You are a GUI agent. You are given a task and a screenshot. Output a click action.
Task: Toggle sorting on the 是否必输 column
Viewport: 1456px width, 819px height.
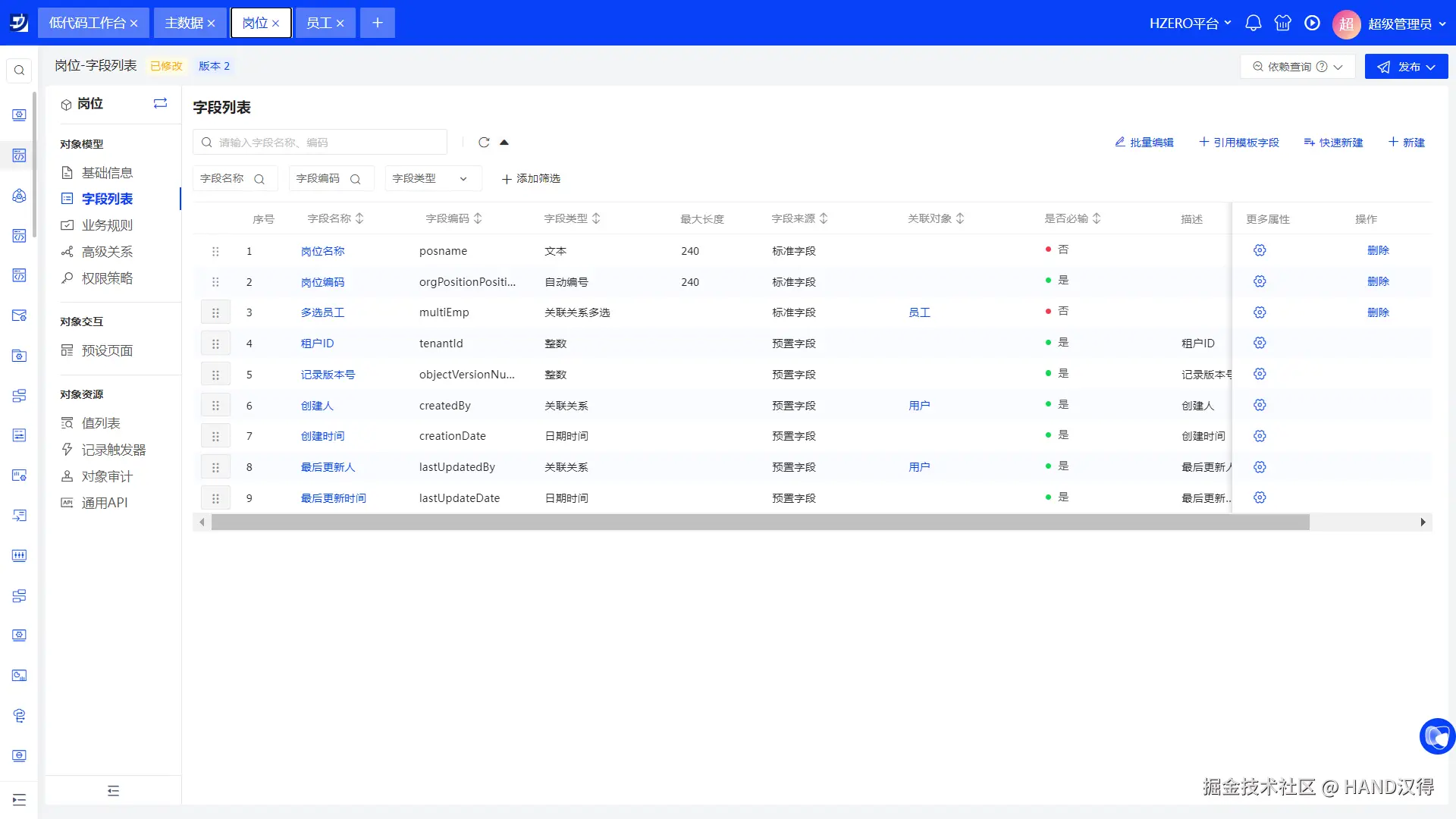1097,218
